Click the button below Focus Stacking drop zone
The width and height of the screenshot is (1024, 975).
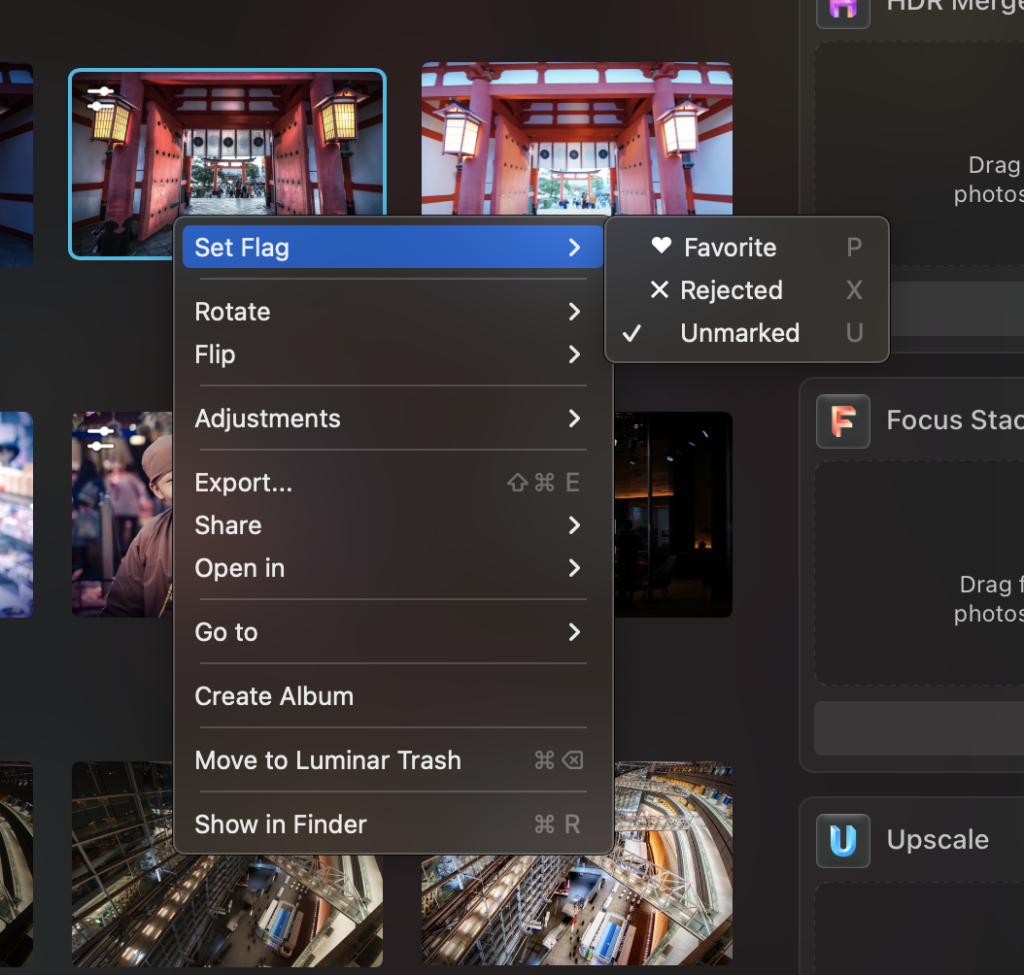(x=919, y=729)
